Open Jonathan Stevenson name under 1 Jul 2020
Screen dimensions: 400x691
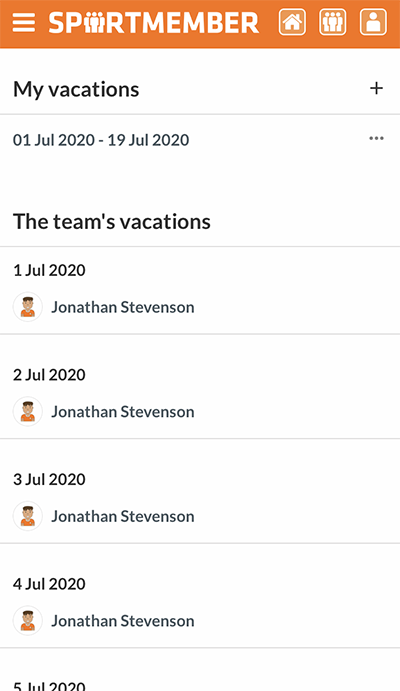[x=122, y=307]
